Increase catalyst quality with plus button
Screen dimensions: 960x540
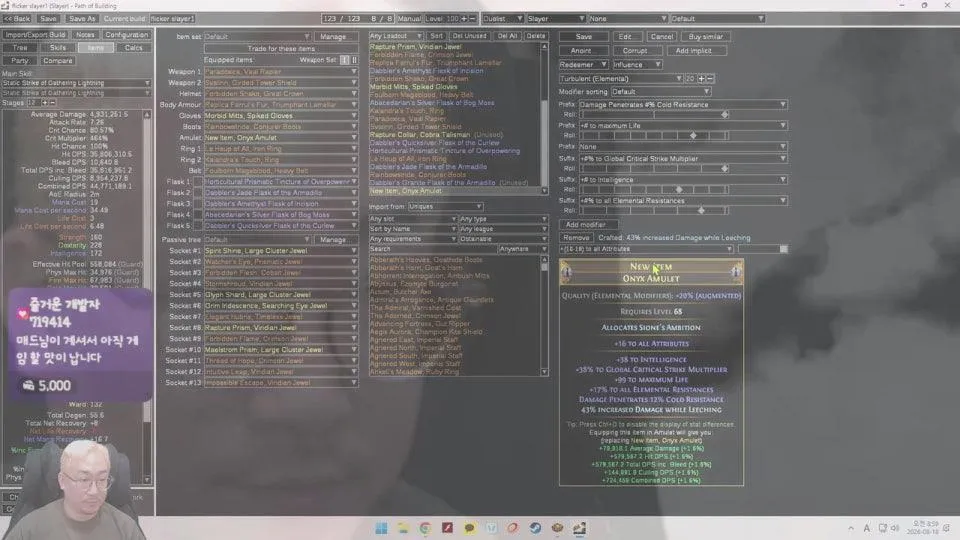pos(702,79)
